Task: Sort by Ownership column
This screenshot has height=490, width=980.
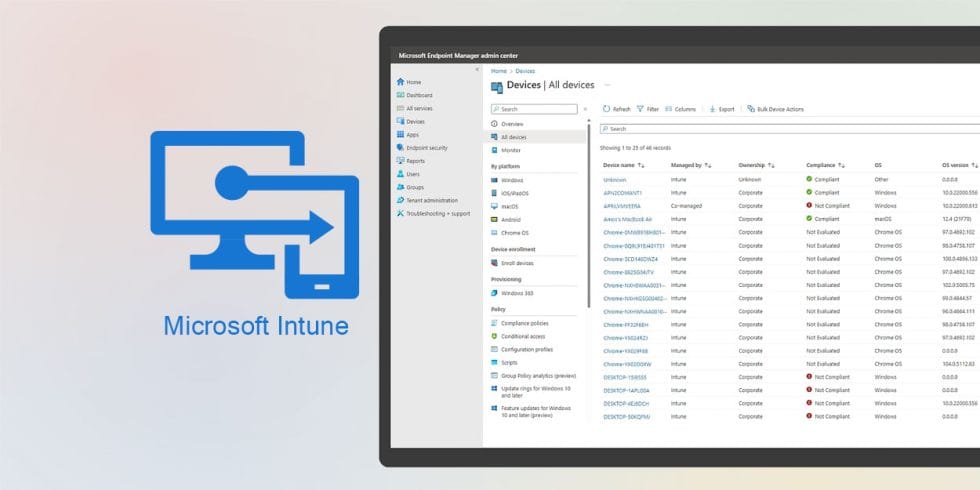Action: (757, 165)
